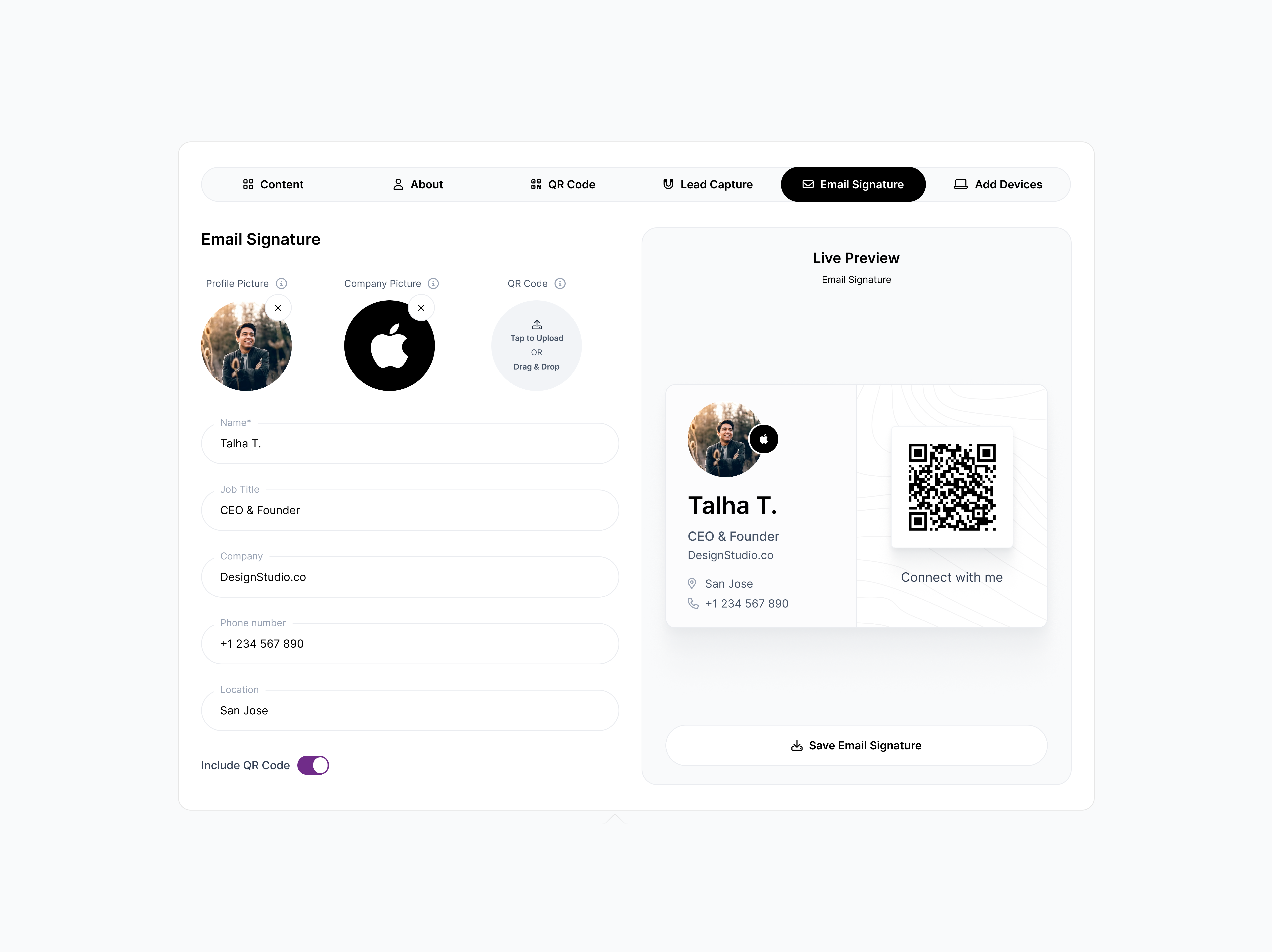Click the QR code image in preview

952,487
